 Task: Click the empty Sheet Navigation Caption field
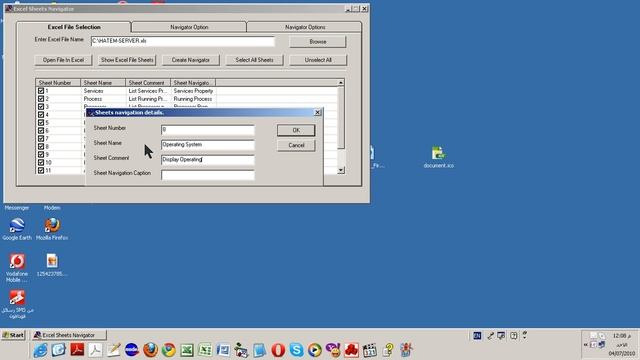[207, 175]
